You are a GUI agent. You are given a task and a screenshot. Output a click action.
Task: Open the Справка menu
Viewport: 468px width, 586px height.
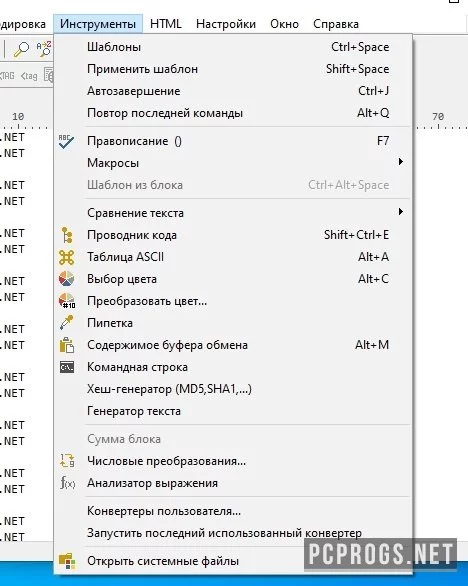click(x=336, y=24)
